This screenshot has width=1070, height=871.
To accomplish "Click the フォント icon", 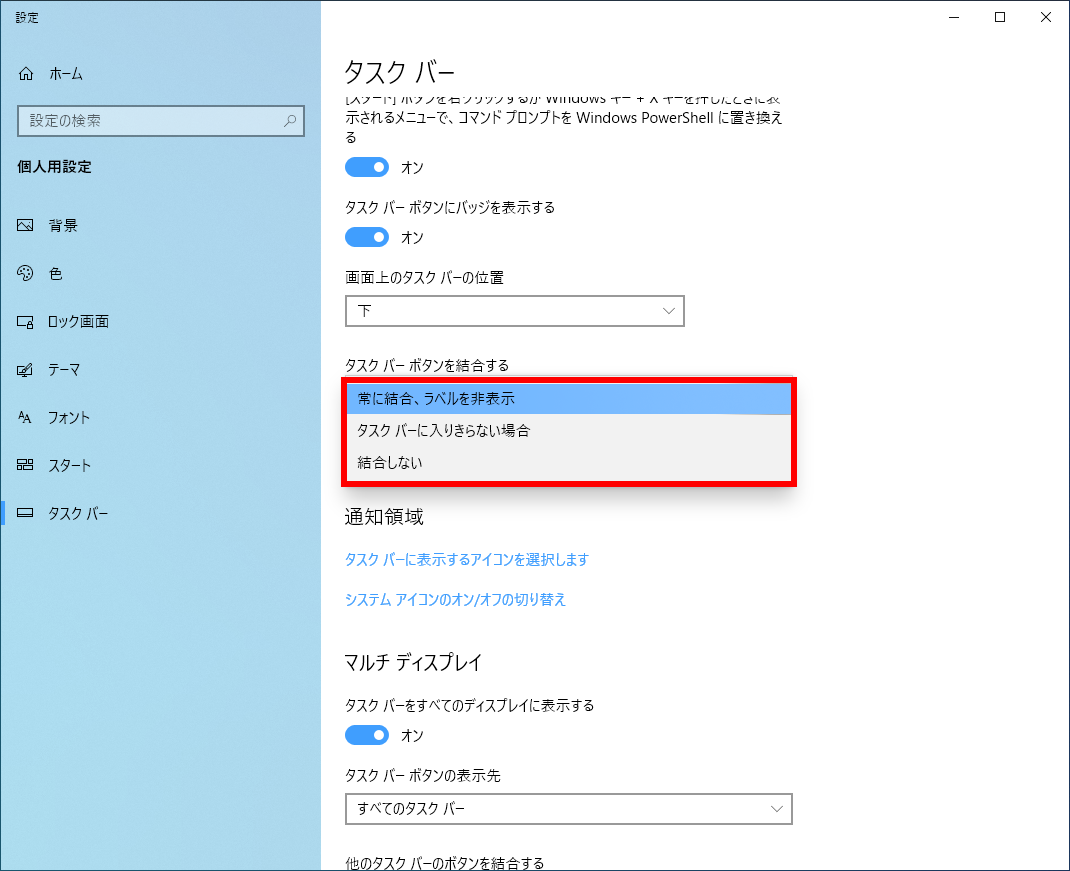I will click(25, 417).
